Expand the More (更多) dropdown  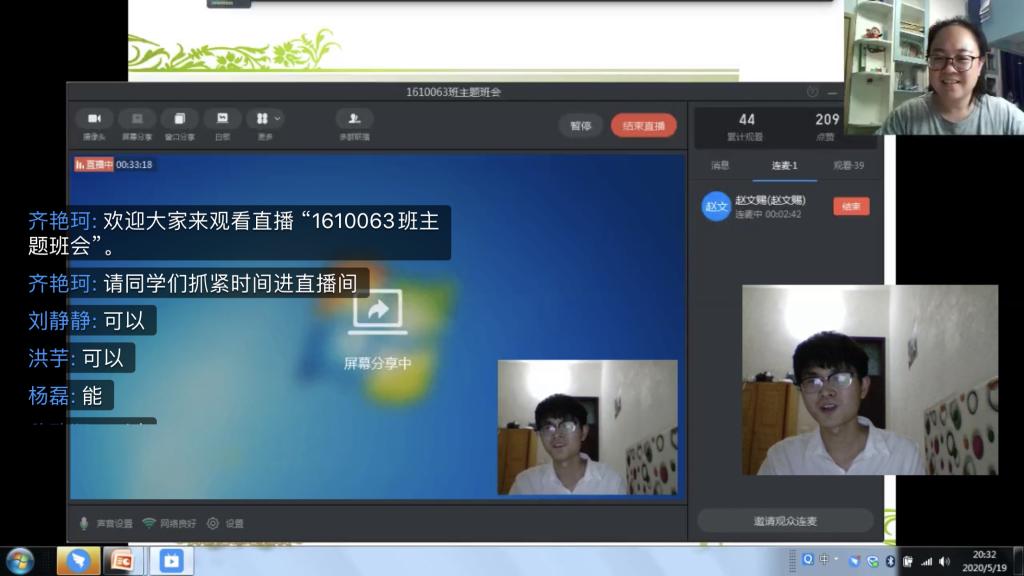tap(265, 119)
